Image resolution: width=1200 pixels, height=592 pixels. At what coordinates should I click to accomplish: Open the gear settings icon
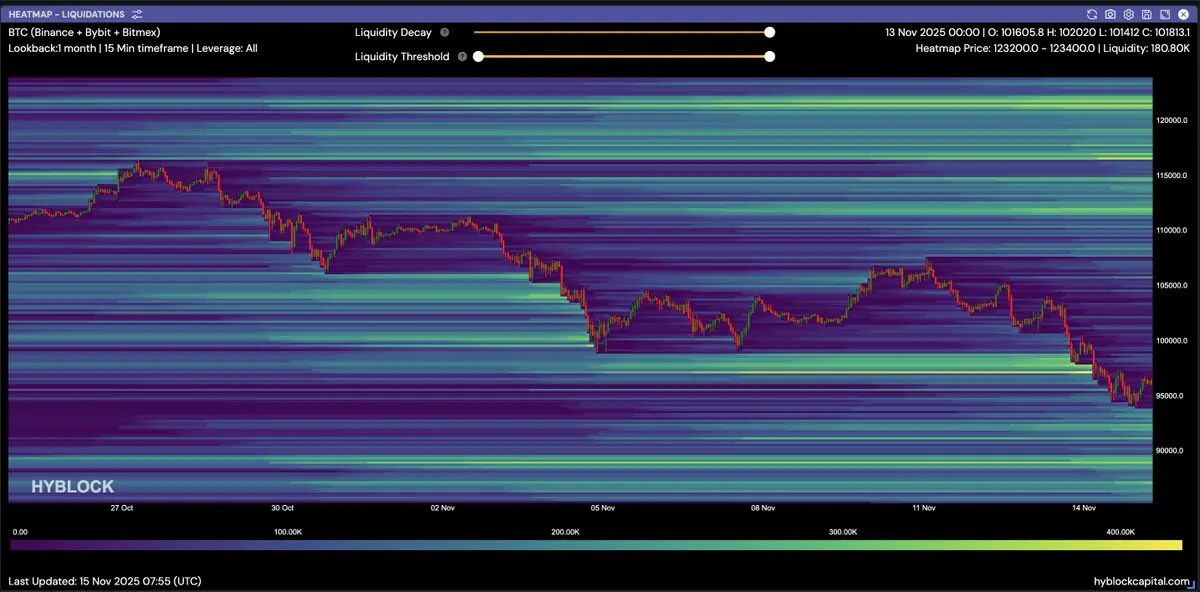pos(1128,15)
